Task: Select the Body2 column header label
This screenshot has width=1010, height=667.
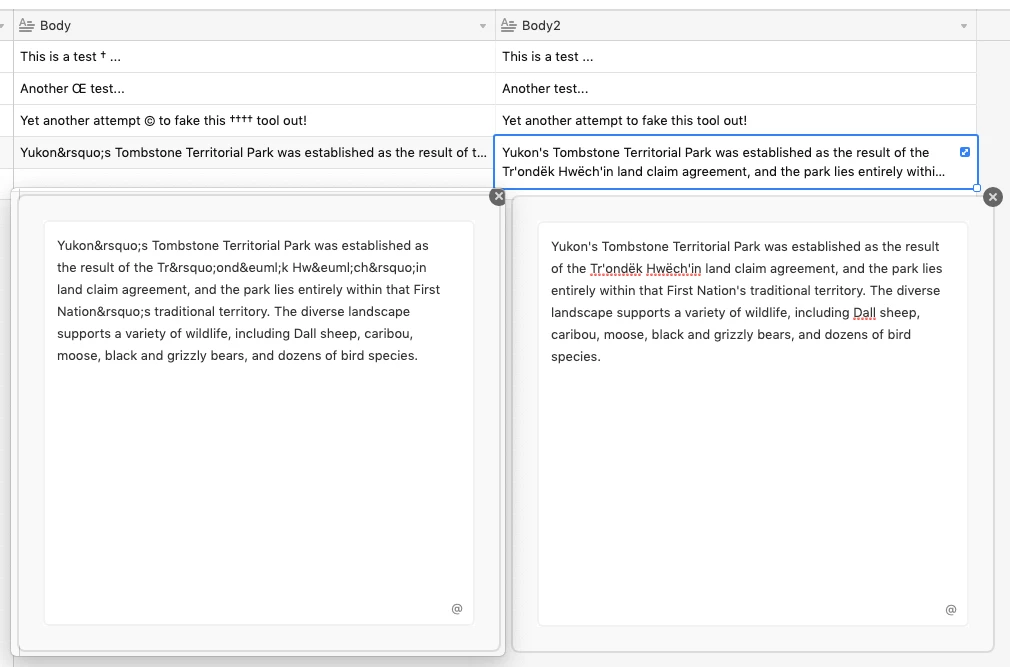Action: point(541,25)
